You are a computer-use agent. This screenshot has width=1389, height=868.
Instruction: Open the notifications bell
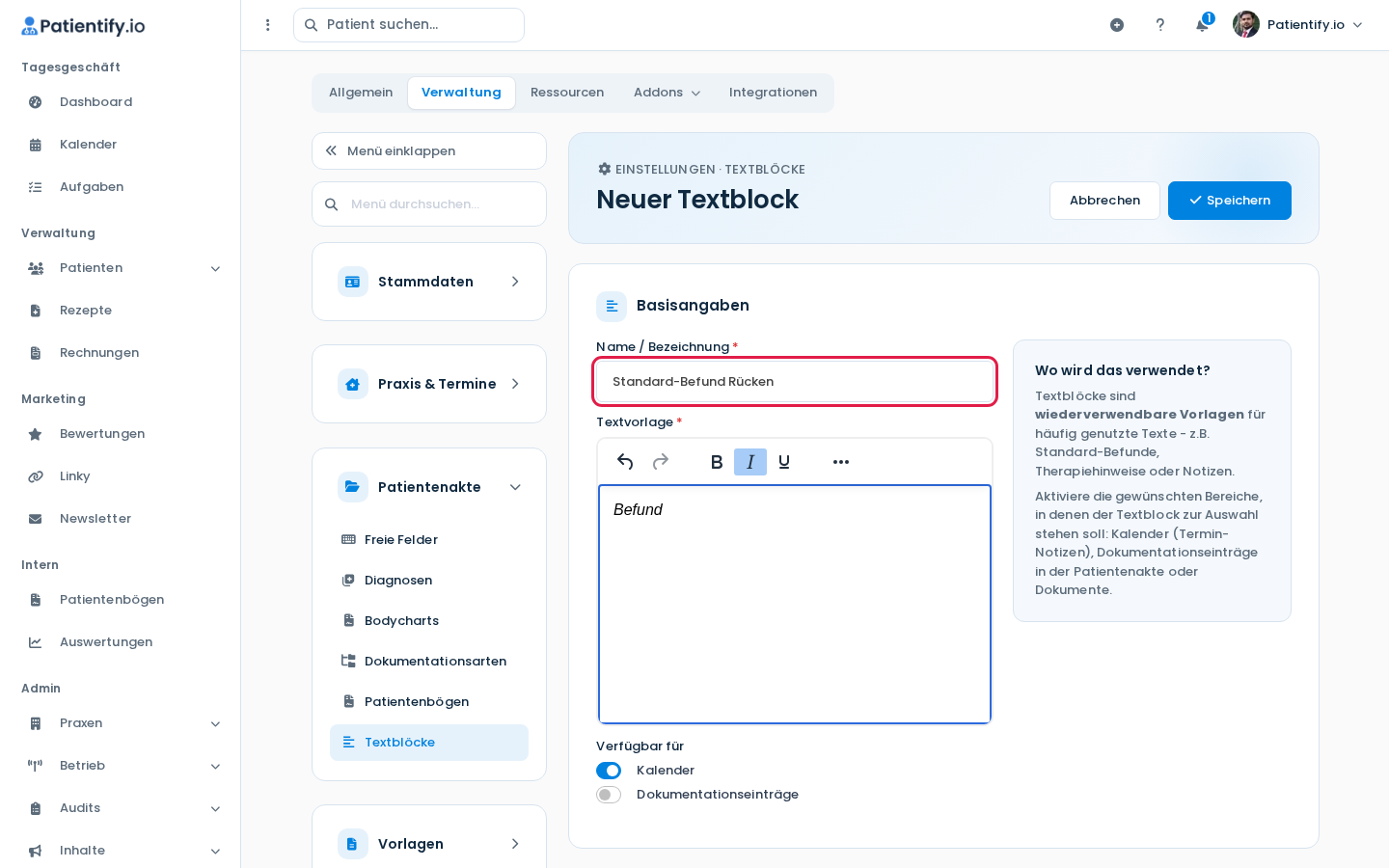pos(1202,25)
